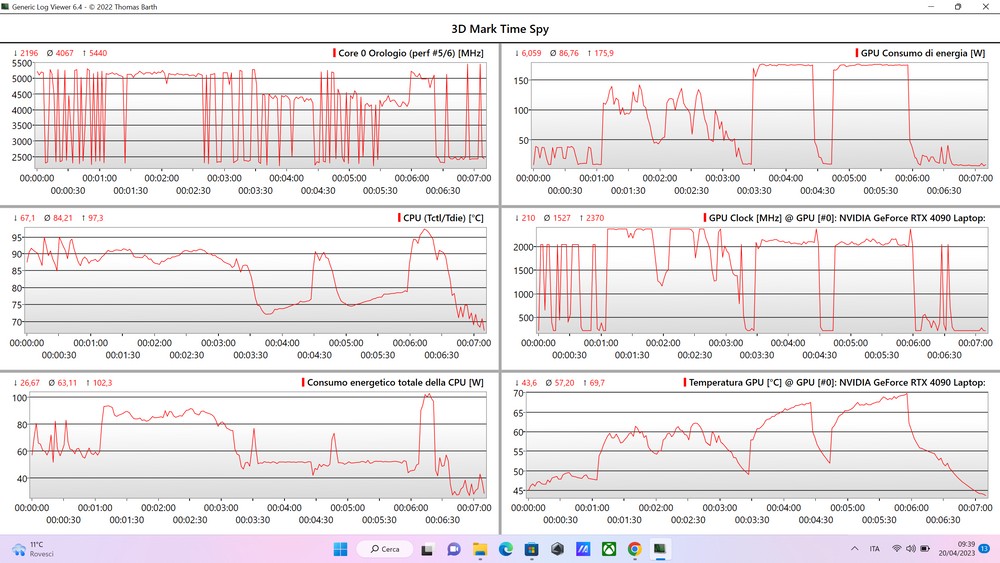Viewport: 1000px width, 563px height.
Task: Click the window title Generic Log Viewer 6.4
Action: pos(84,6)
